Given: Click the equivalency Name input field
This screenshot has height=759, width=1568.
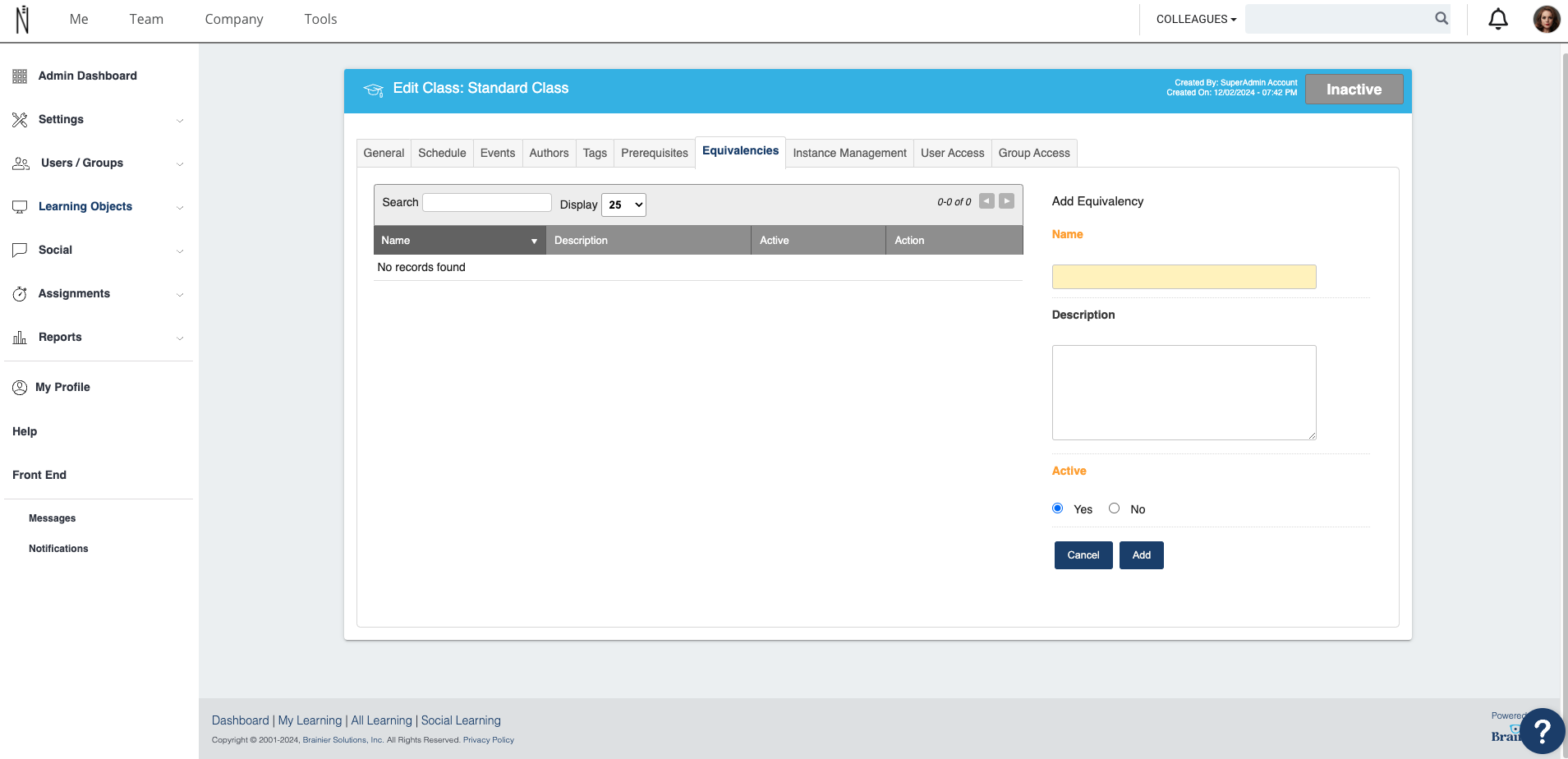Looking at the screenshot, I should pos(1184,277).
